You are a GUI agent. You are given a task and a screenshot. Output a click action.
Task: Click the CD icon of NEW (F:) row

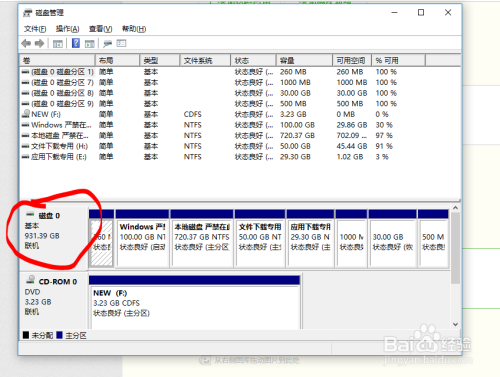pyautogui.click(x=26, y=114)
